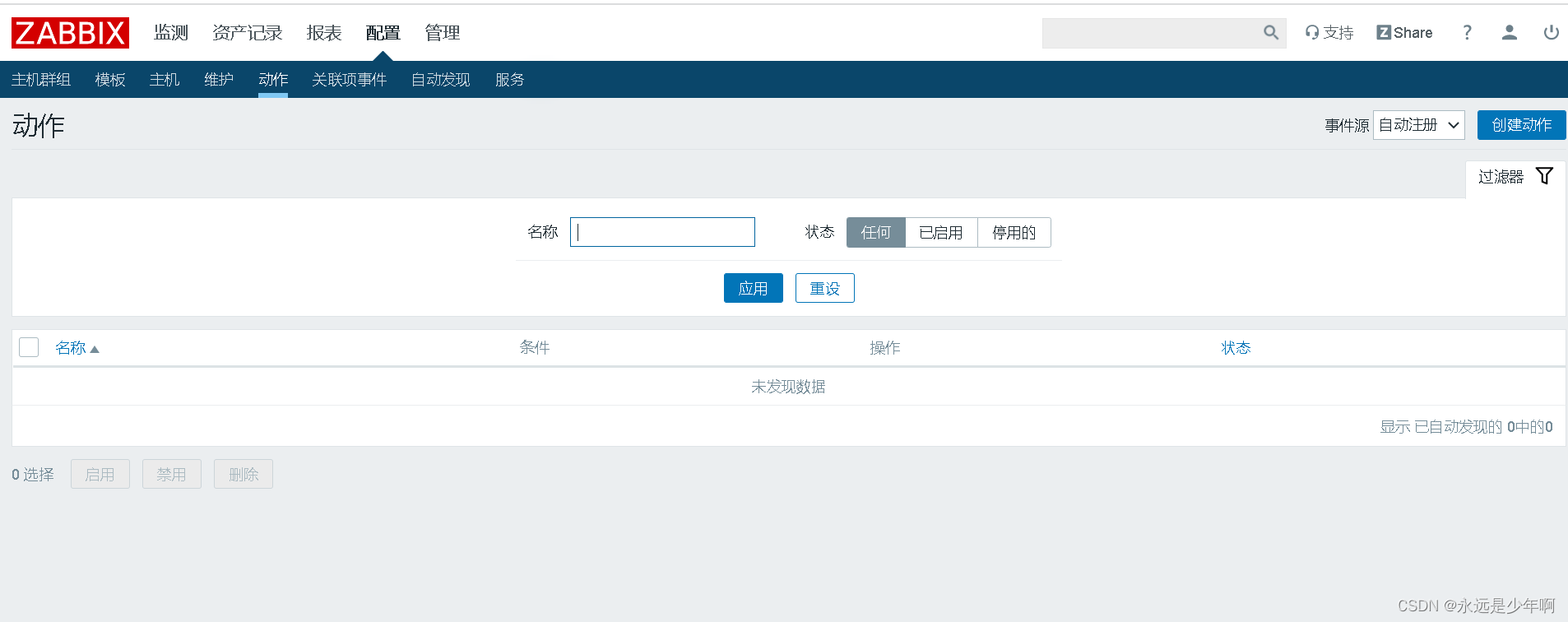Screen dimensions: 1568x622
Task: Check the select-all checkbox in table header
Action: (29, 347)
